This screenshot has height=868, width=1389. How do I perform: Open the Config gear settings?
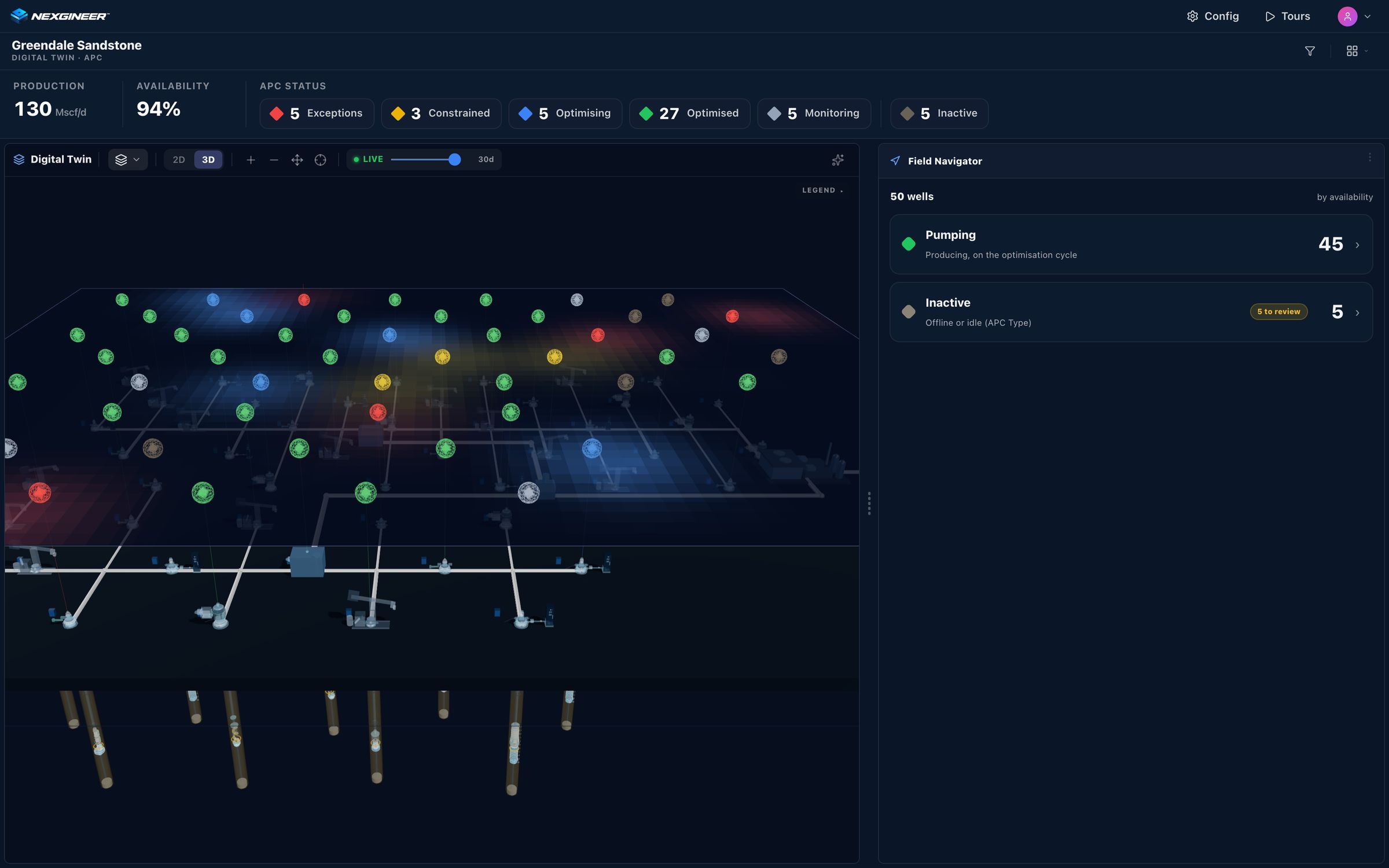1212,16
